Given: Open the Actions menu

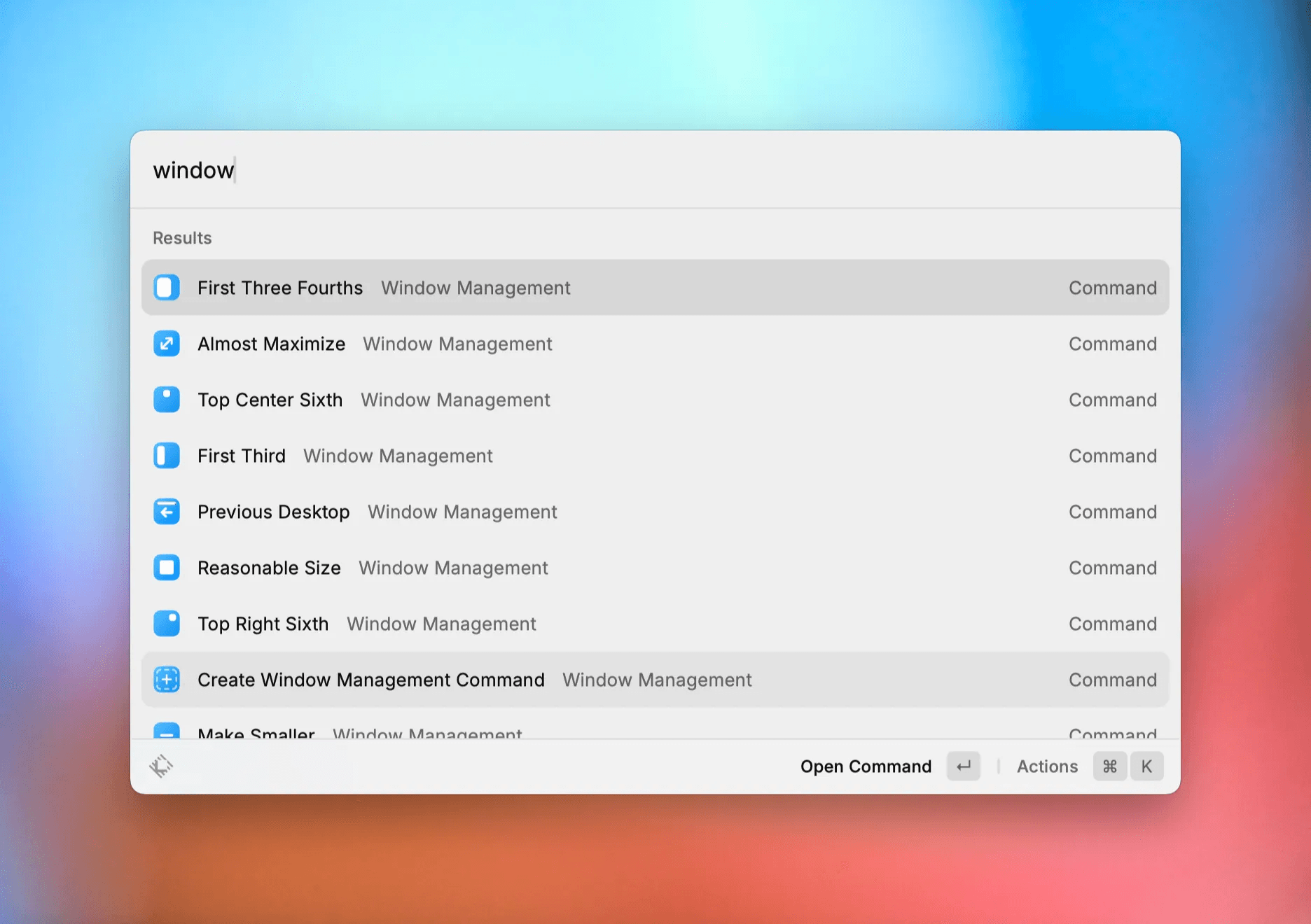Looking at the screenshot, I should (x=1047, y=766).
